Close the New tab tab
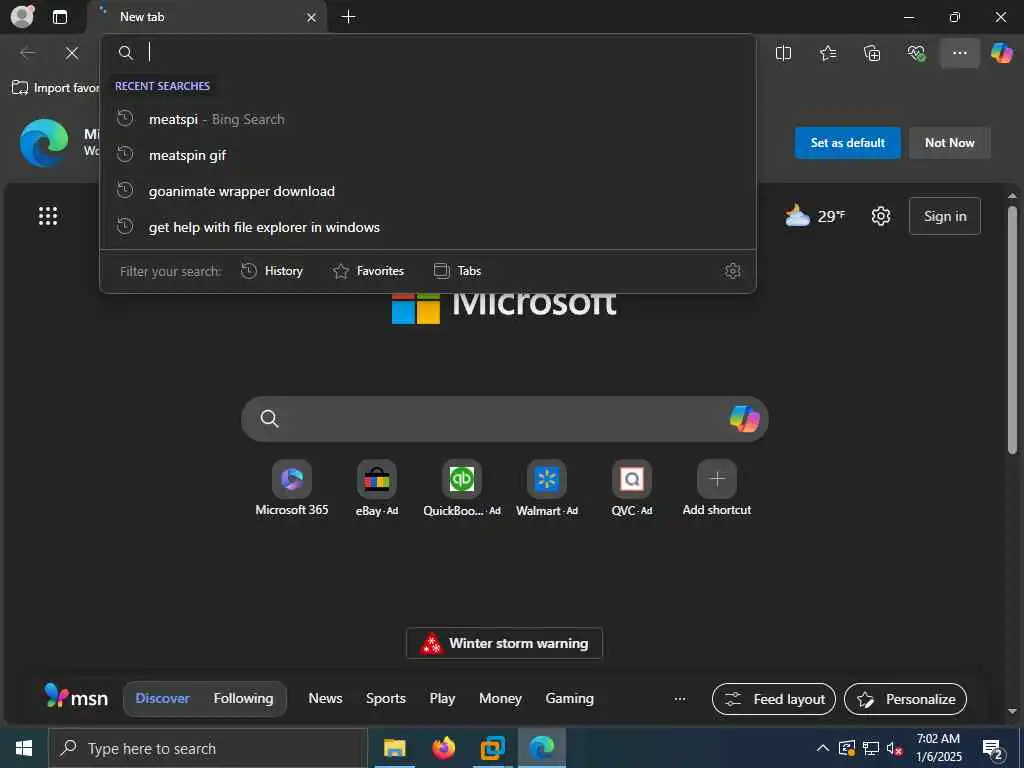Image resolution: width=1024 pixels, height=768 pixels. click(312, 18)
